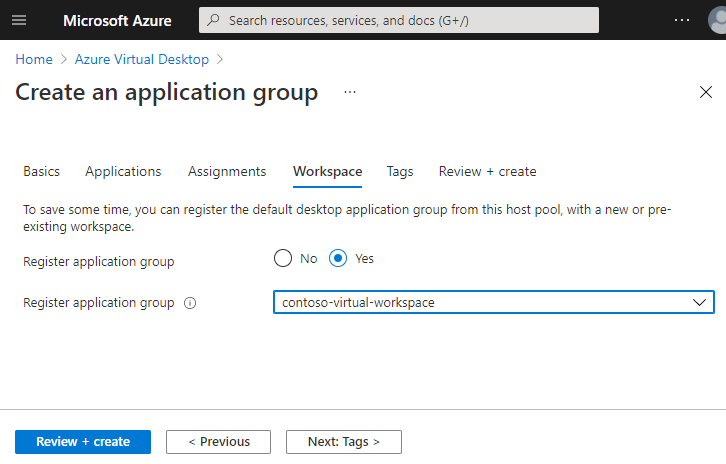Select the Workspace tab
726x464 pixels.
[x=327, y=171]
